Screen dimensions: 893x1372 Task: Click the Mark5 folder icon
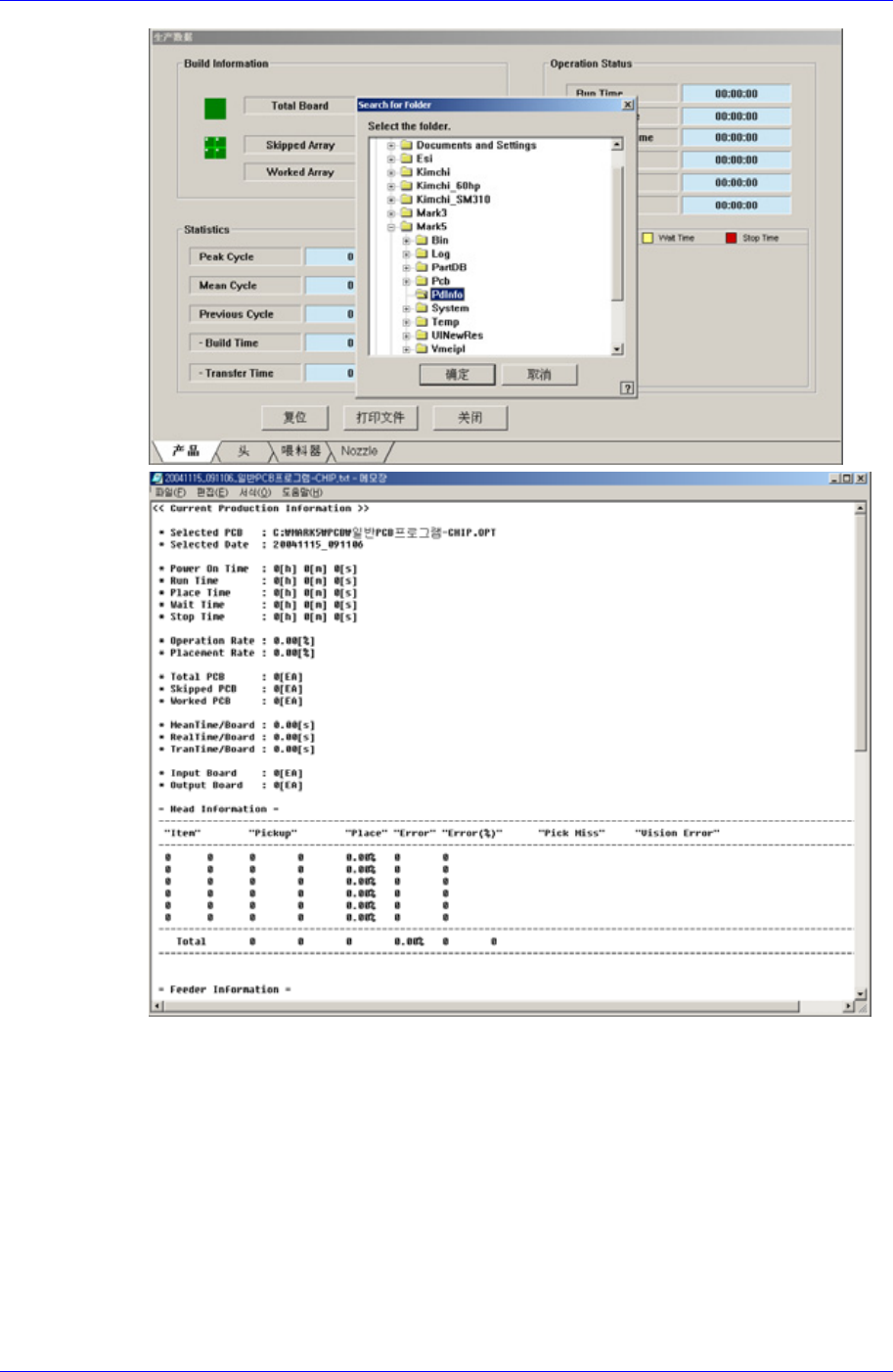coord(406,227)
